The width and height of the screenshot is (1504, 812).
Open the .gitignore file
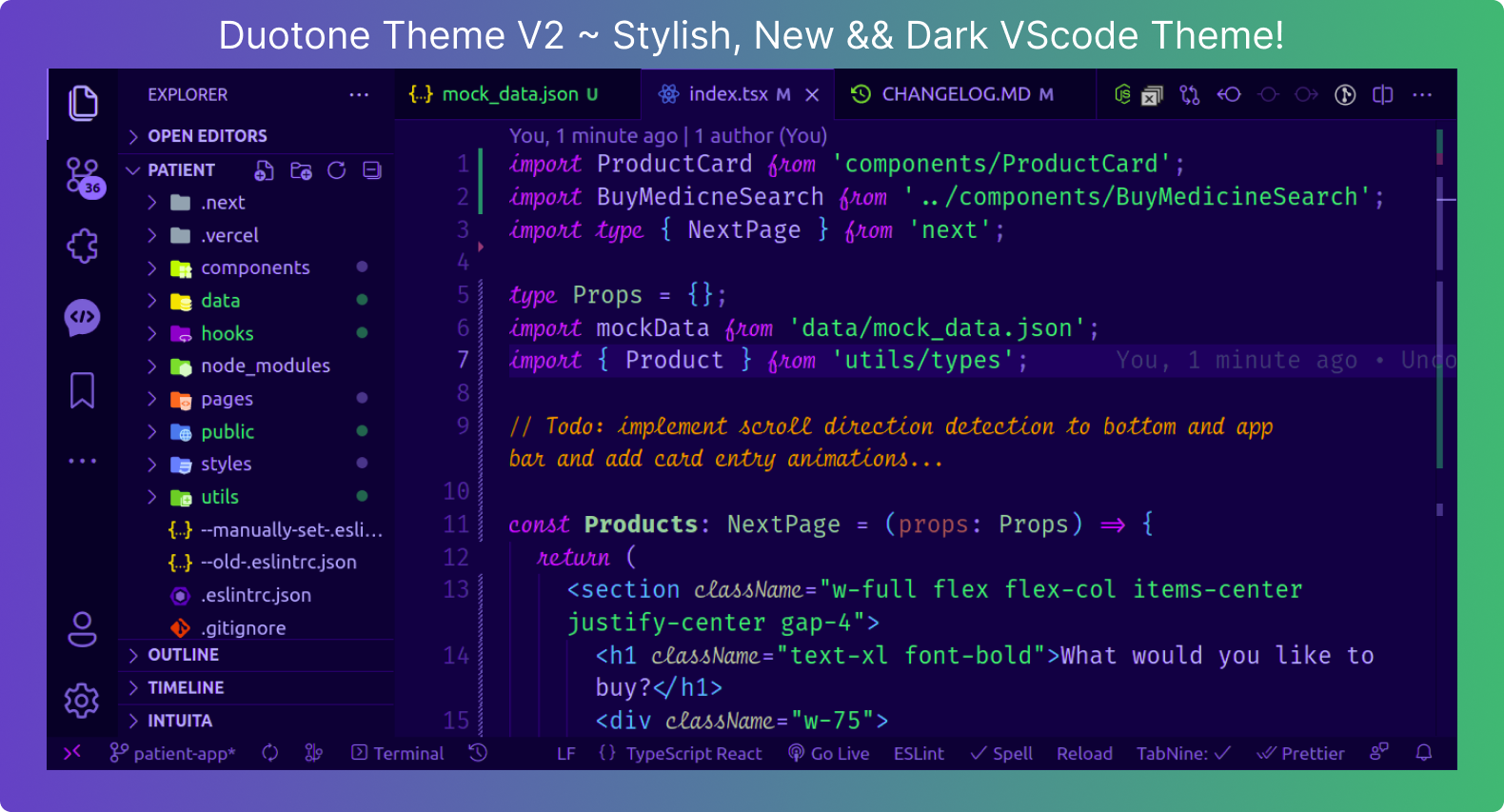pyautogui.click(x=257, y=628)
